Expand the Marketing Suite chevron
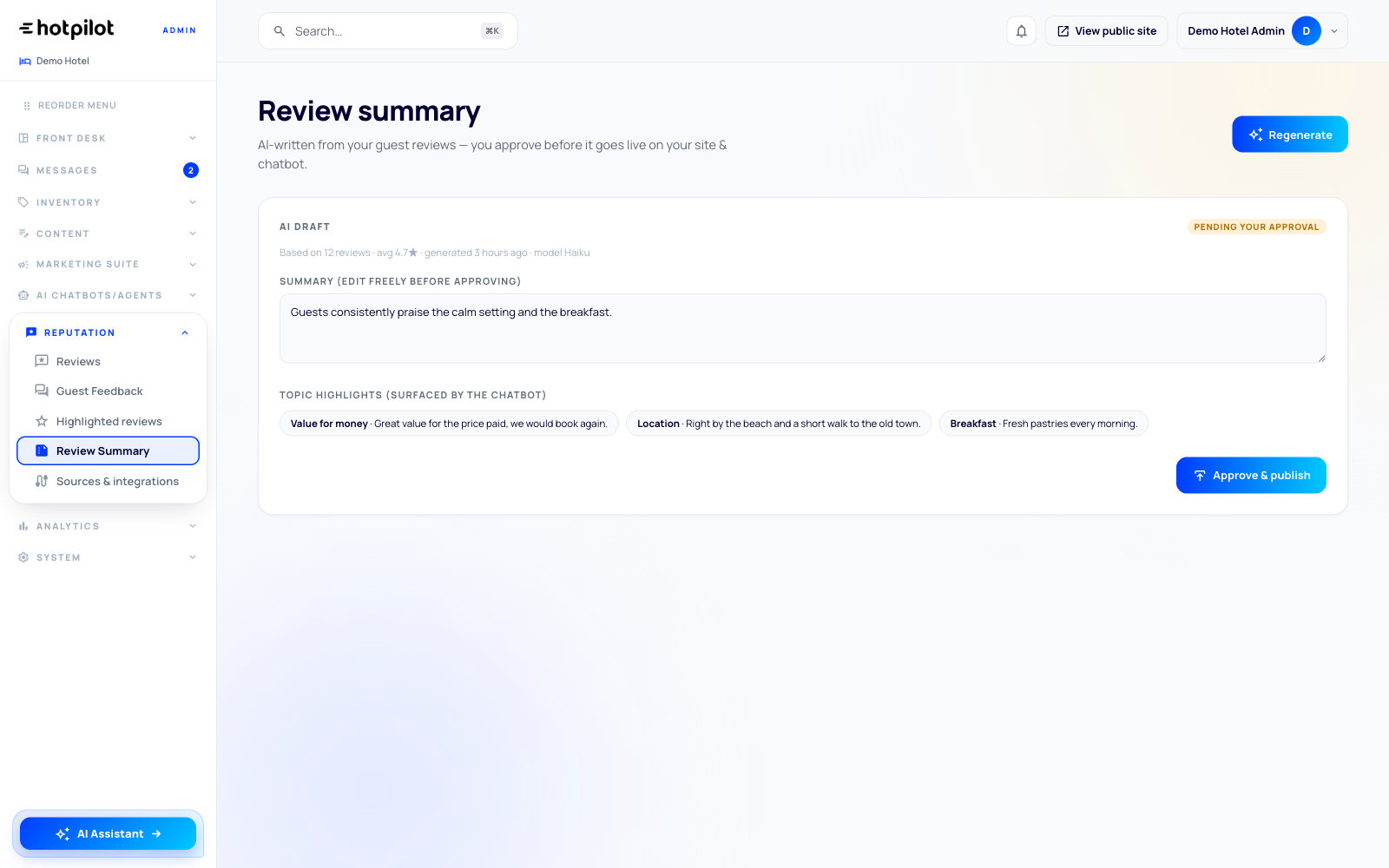 tap(193, 264)
